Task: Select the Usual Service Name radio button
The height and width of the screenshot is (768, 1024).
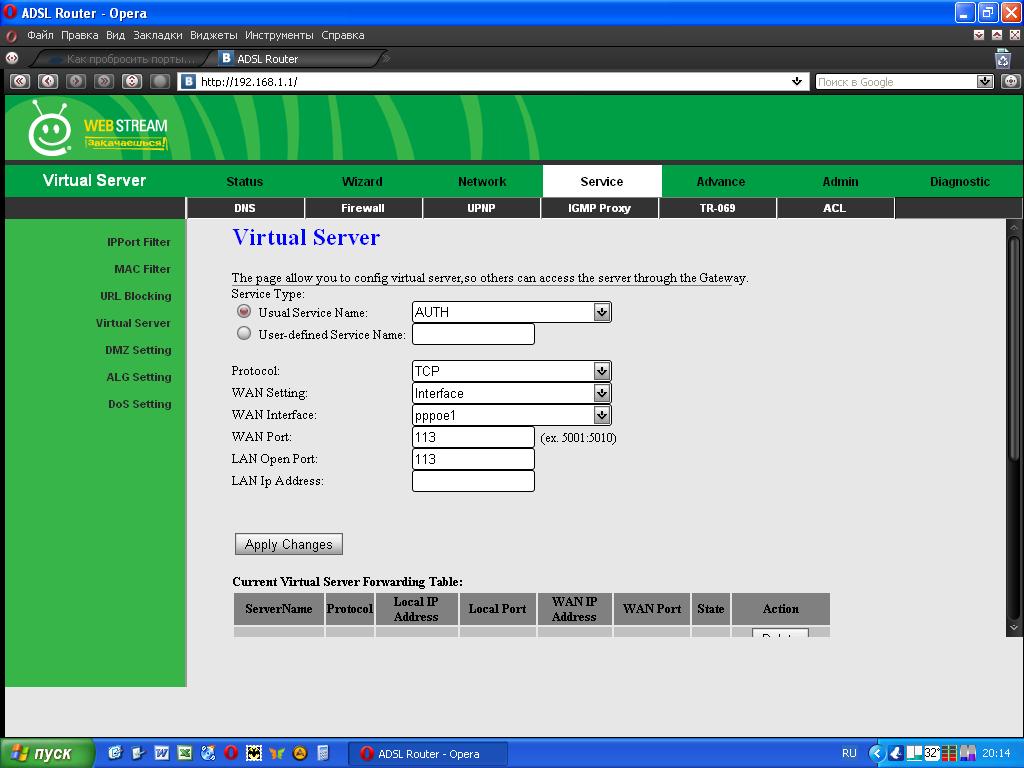Action: [x=244, y=312]
